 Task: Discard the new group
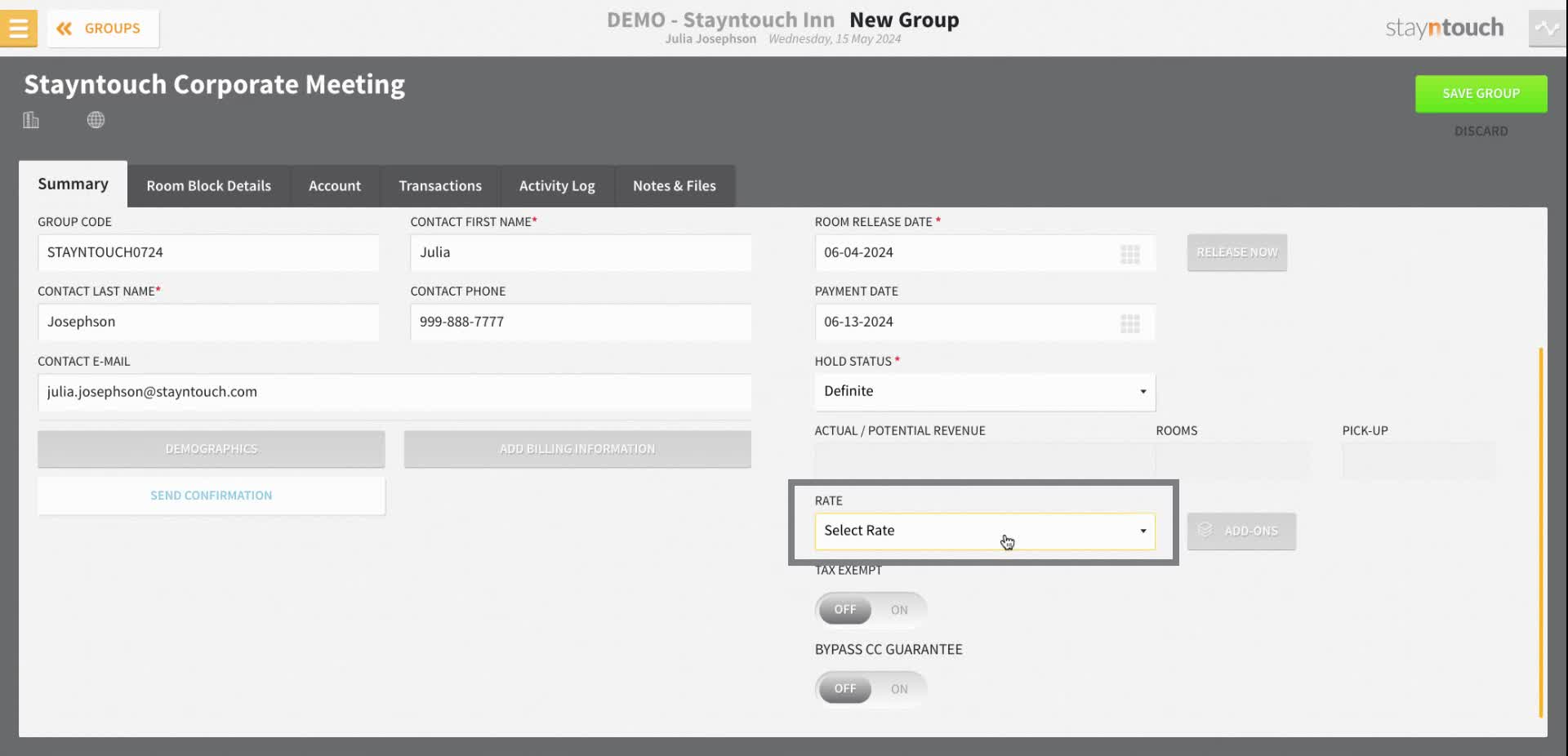pos(1481,131)
